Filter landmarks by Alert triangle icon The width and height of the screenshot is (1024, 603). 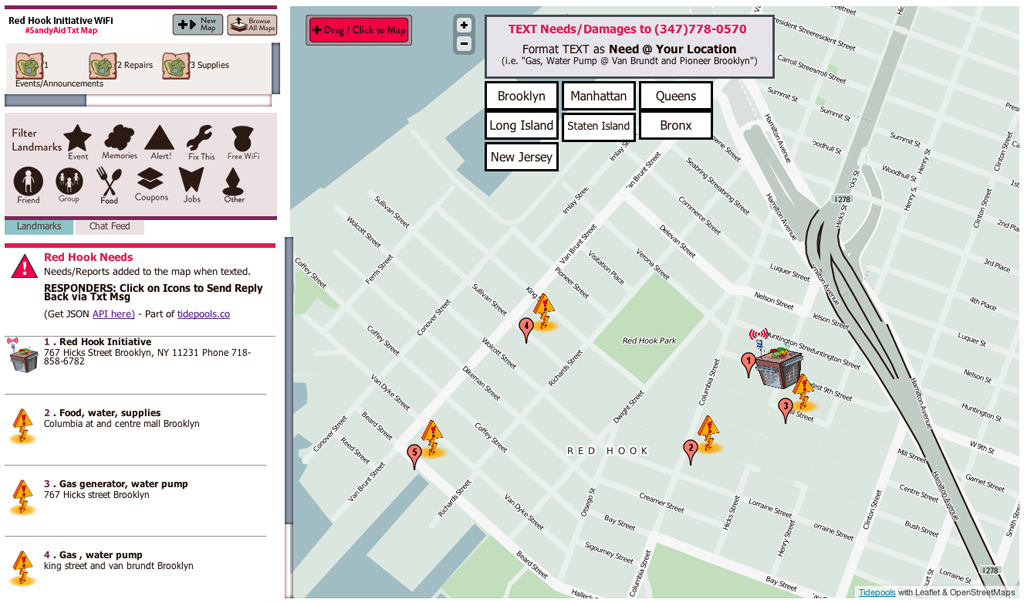point(160,142)
